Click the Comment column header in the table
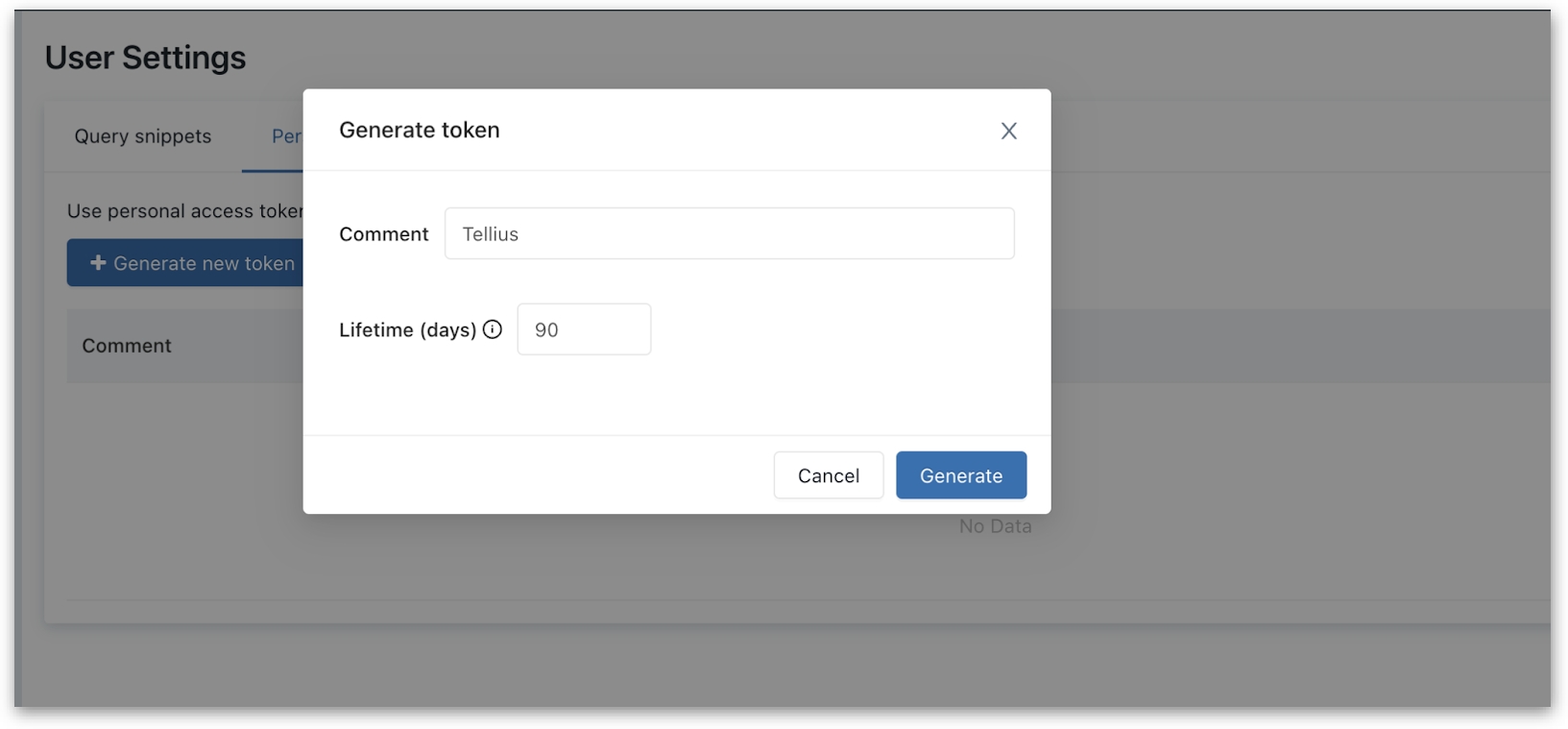The width and height of the screenshot is (1568, 729). click(x=127, y=346)
